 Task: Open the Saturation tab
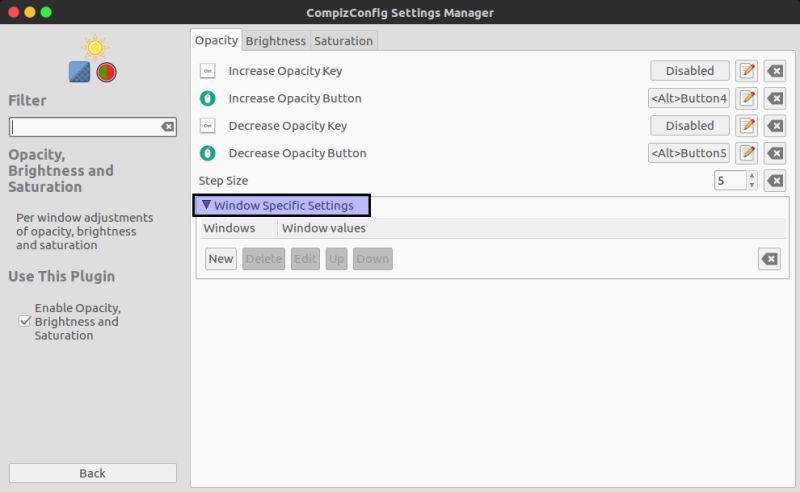[343, 41]
